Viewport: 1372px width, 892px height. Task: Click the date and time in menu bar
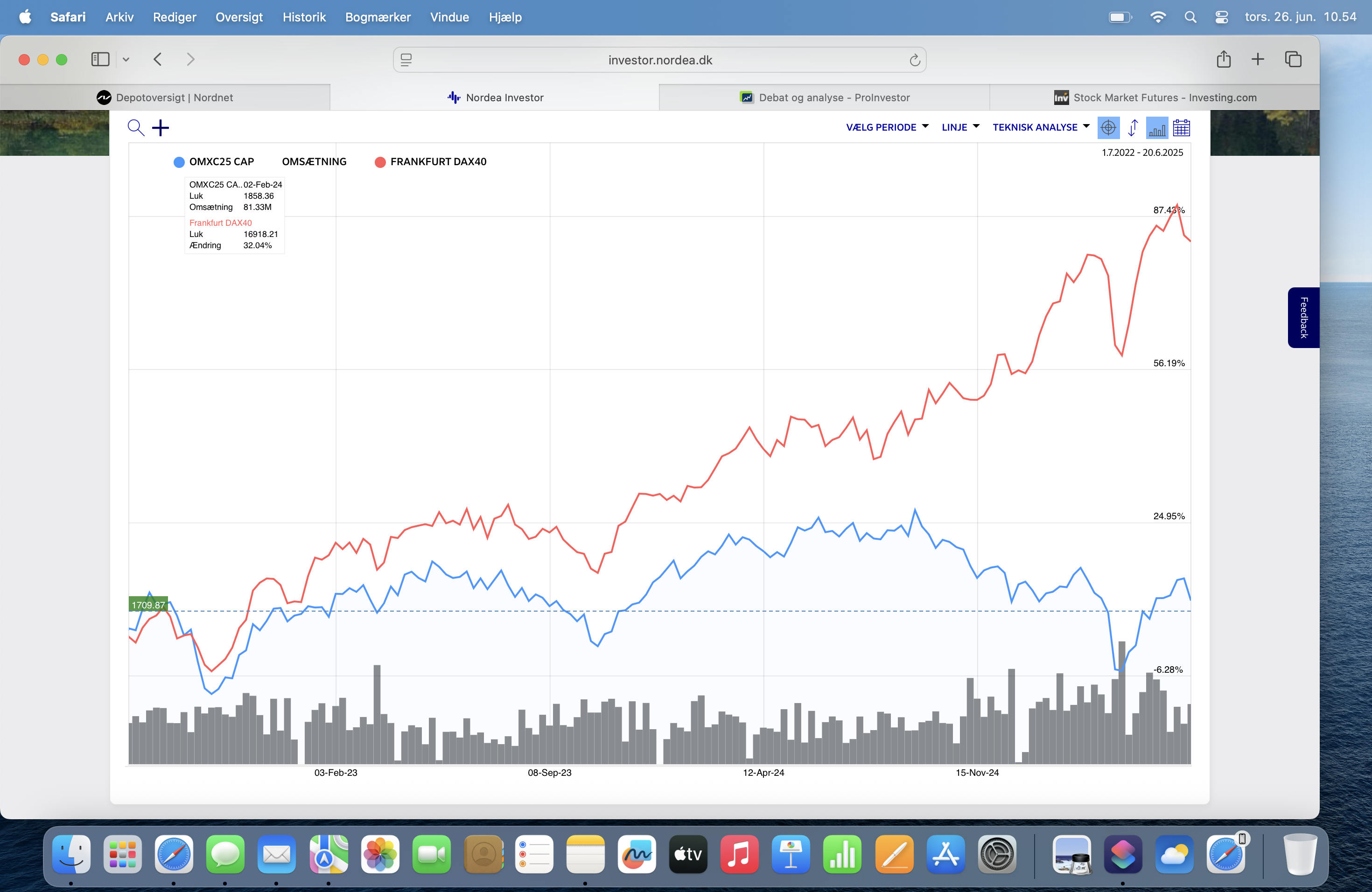tap(1301, 17)
